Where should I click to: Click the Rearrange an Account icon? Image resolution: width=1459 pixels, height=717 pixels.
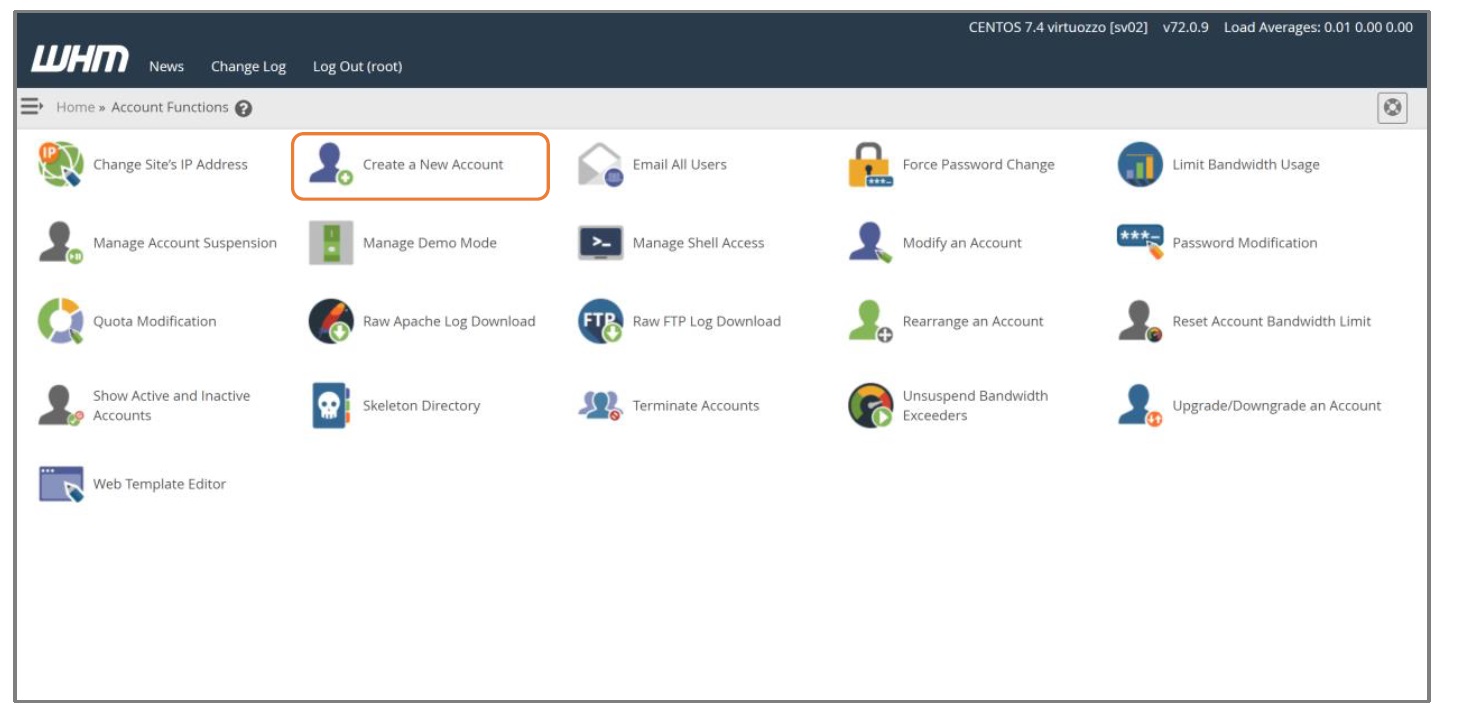(x=870, y=322)
